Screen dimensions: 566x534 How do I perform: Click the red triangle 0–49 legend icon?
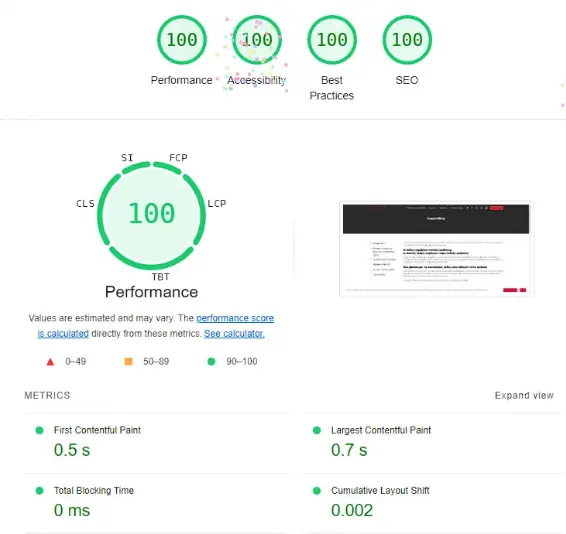click(50, 362)
